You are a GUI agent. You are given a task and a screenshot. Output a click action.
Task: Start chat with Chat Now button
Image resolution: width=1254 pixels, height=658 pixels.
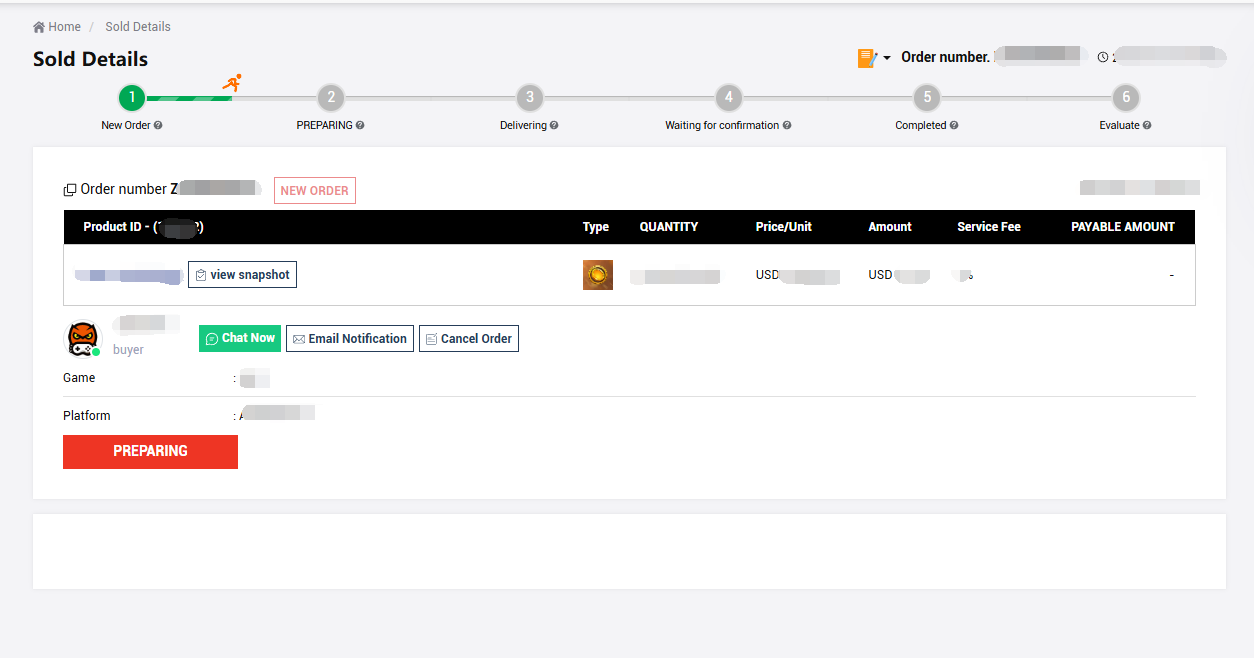click(240, 339)
